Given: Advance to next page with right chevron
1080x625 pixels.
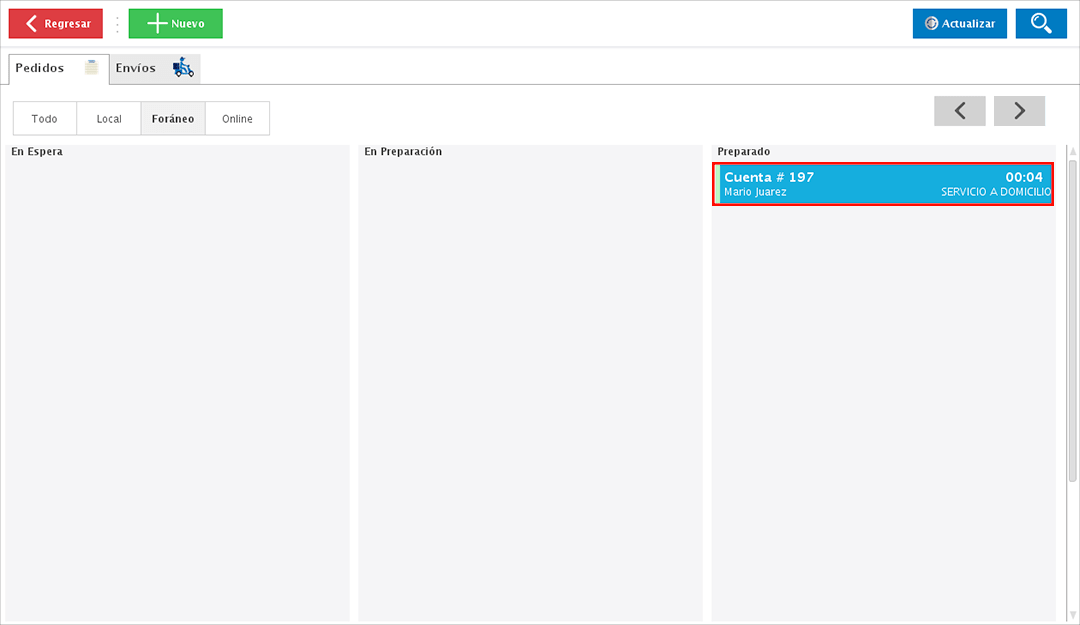Looking at the screenshot, I should (x=1019, y=111).
